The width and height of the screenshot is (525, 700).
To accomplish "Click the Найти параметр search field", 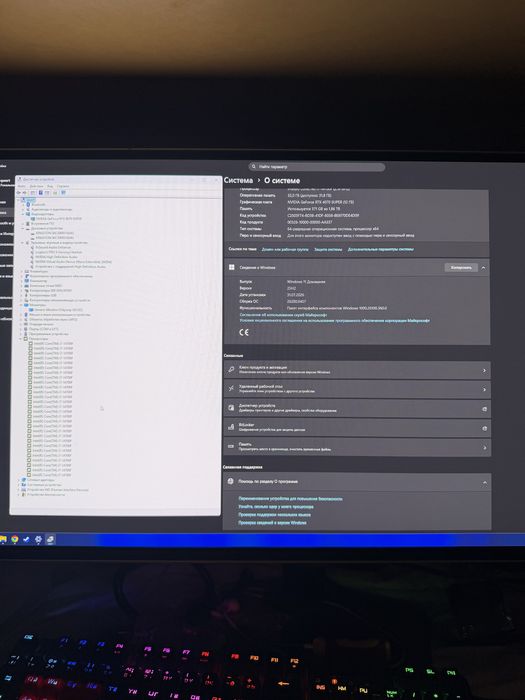I will pyautogui.click(x=317, y=167).
